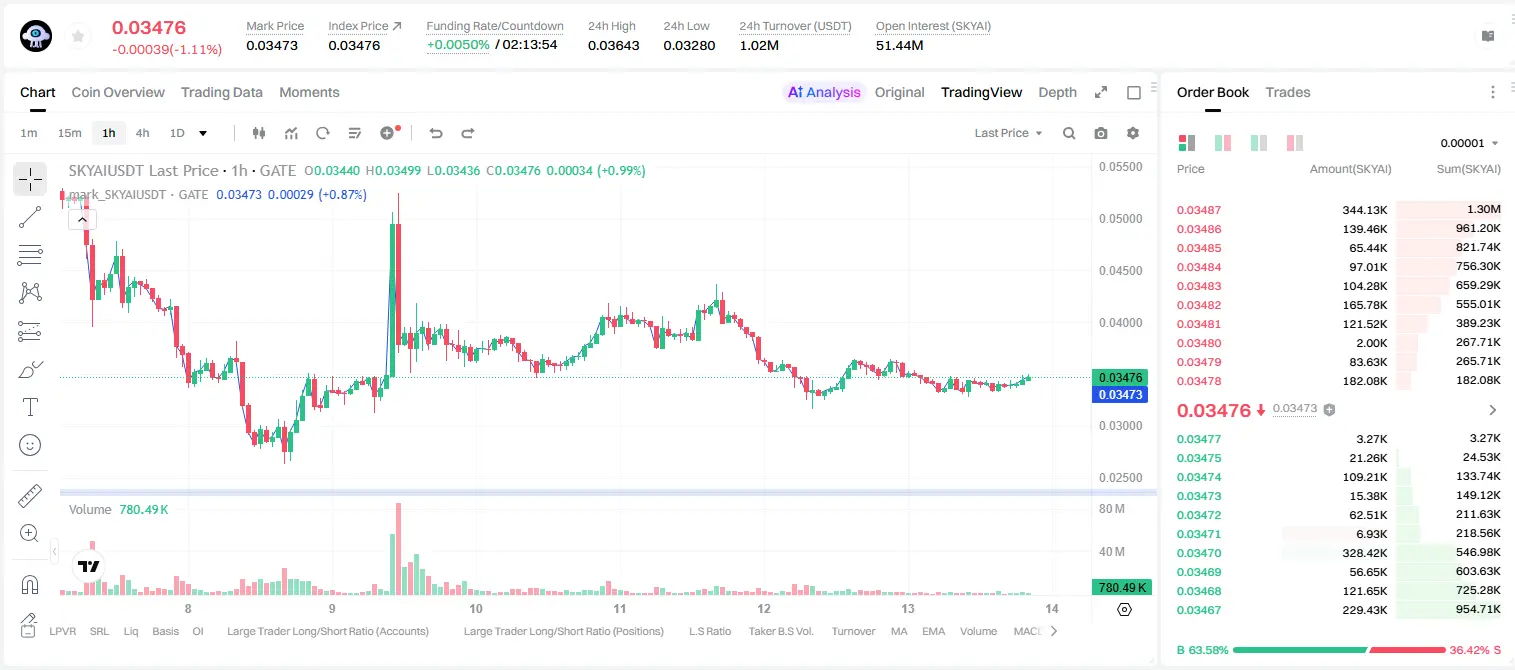Enable the LPVR indicator
Screen dimensions: 1515x670
(x=63, y=631)
